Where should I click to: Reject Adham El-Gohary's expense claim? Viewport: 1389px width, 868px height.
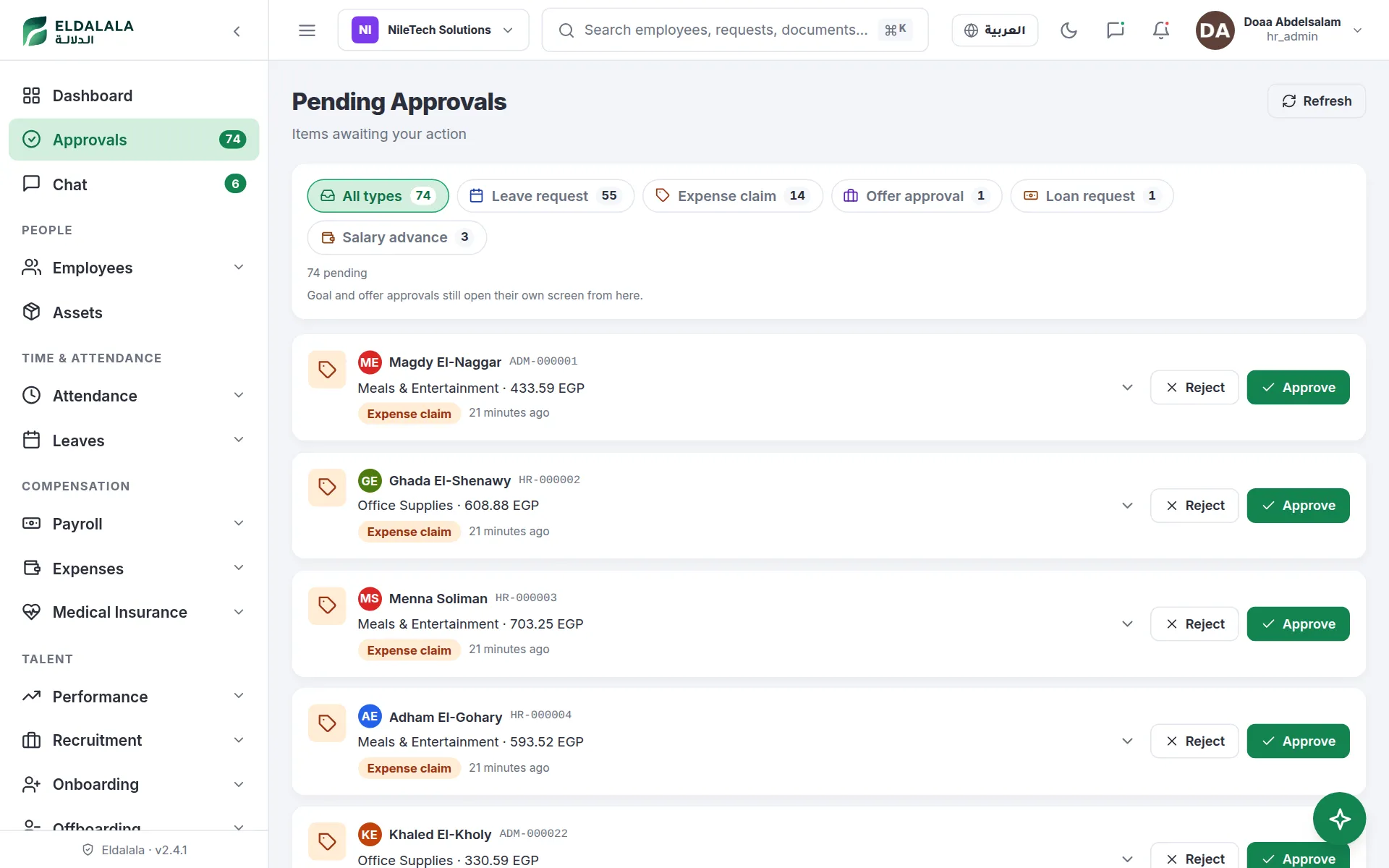click(x=1194, y=741)
